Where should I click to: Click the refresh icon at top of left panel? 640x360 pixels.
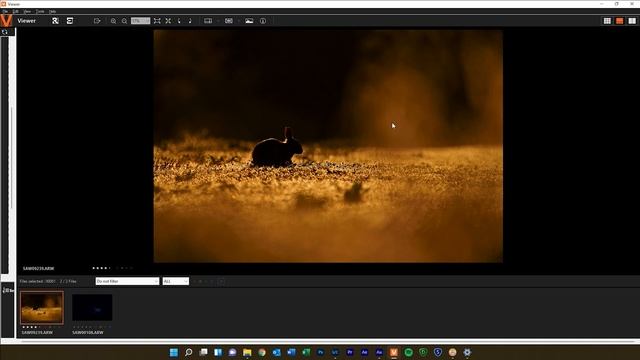(5, 32)
